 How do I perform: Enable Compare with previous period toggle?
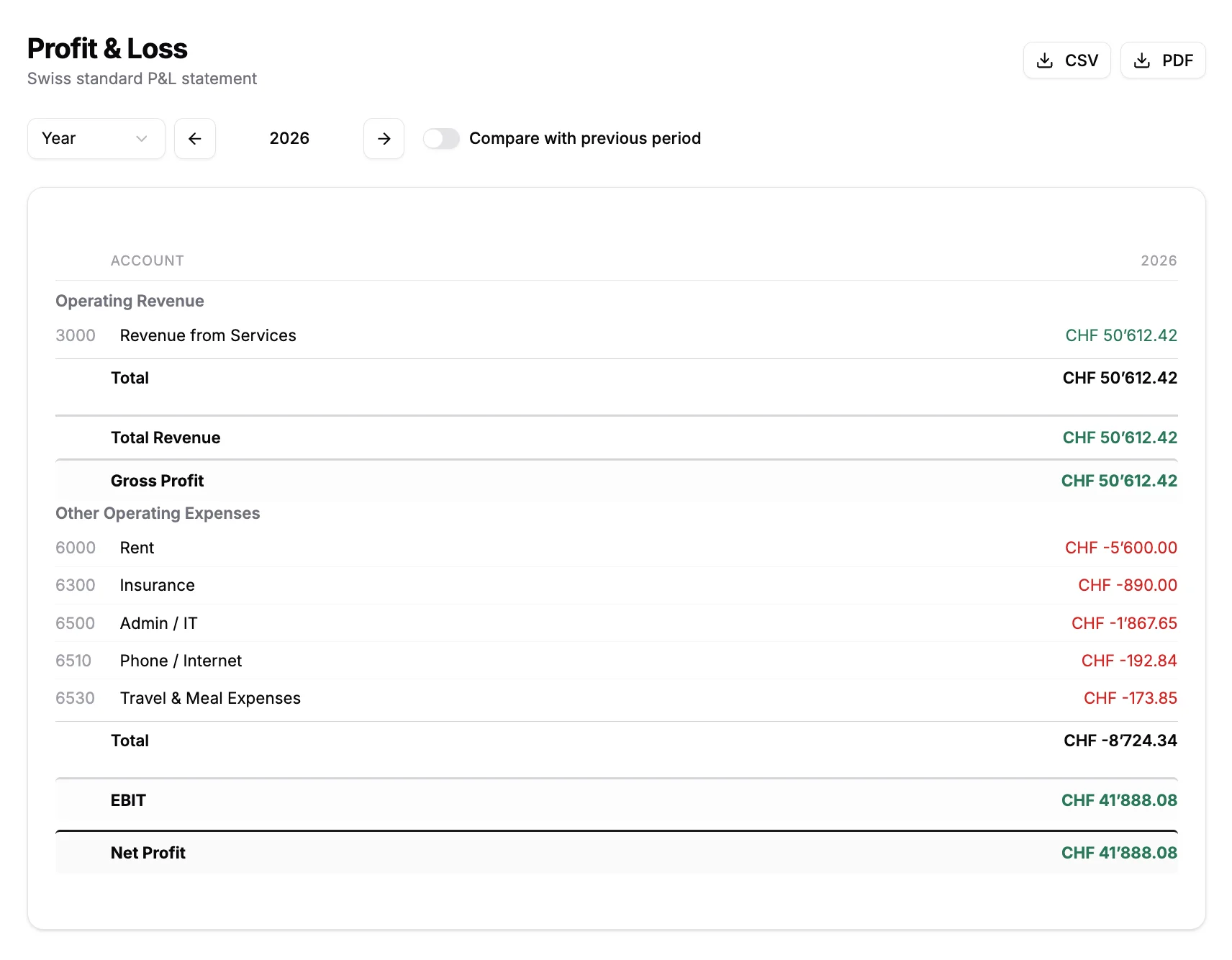pos(441,138)
